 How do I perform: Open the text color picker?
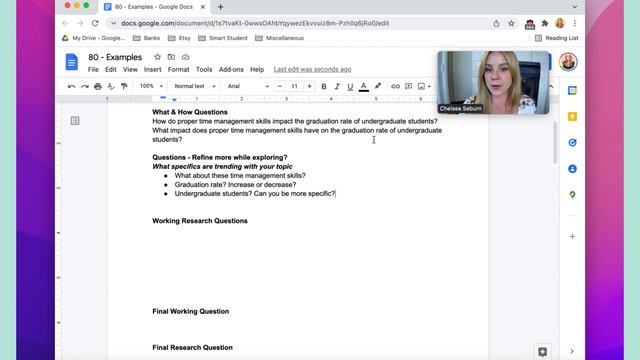[363, 86]
